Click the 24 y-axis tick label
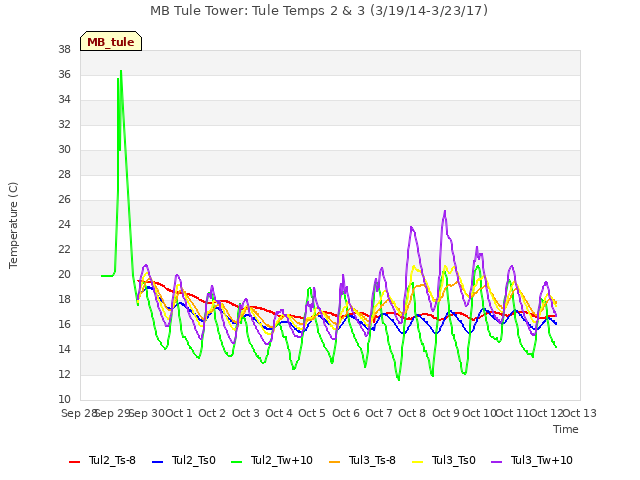Screen dimensions: 640x480 click(x=64, y=224)
